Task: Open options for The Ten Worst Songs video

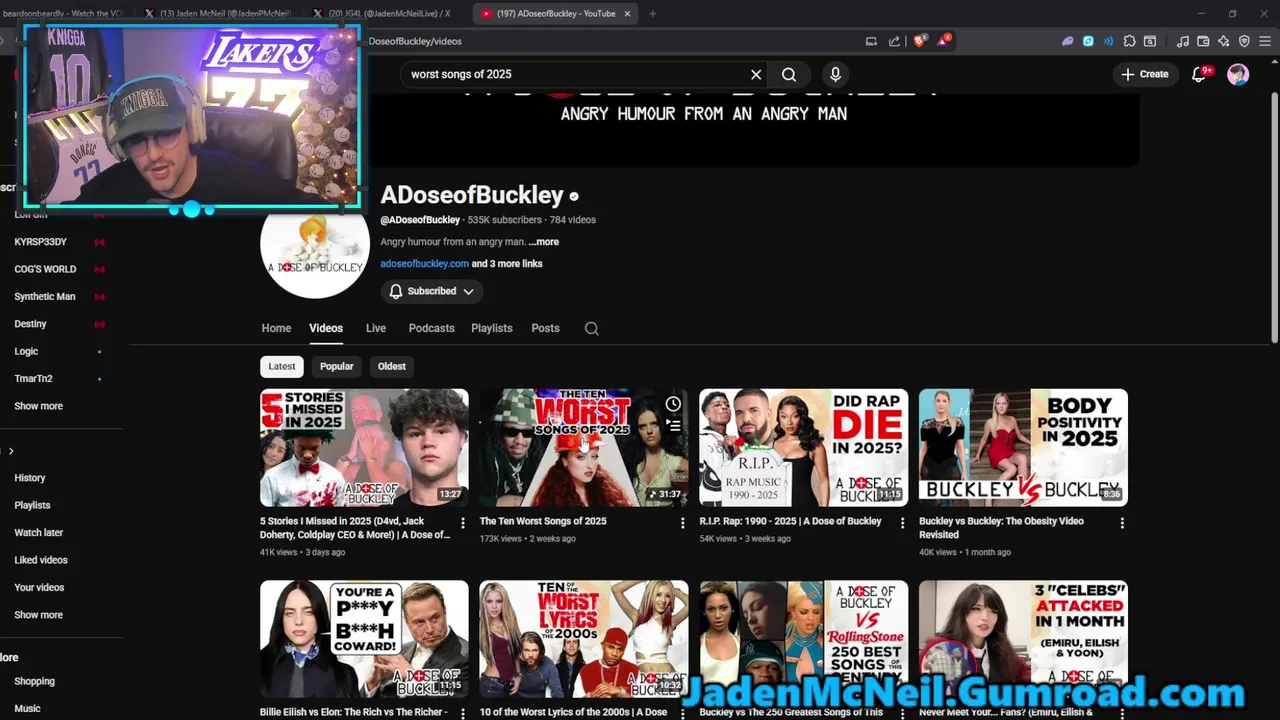Action: click(x=682, y=523)
